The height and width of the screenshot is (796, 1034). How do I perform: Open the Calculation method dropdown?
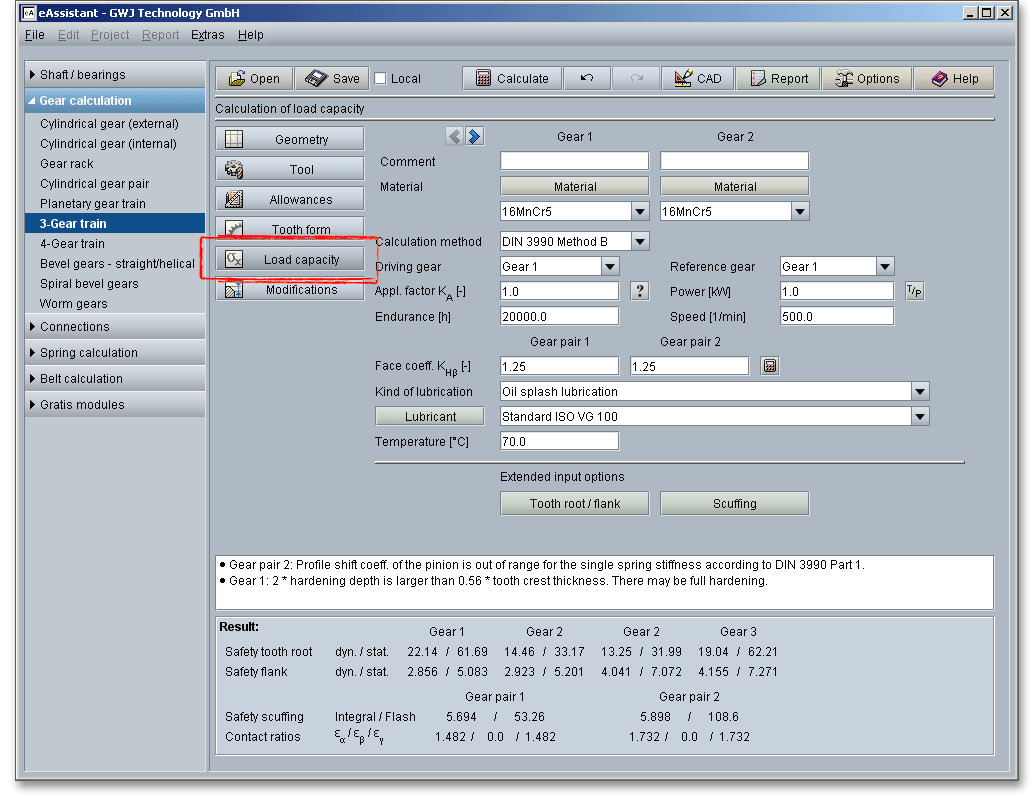pos(640,241)
